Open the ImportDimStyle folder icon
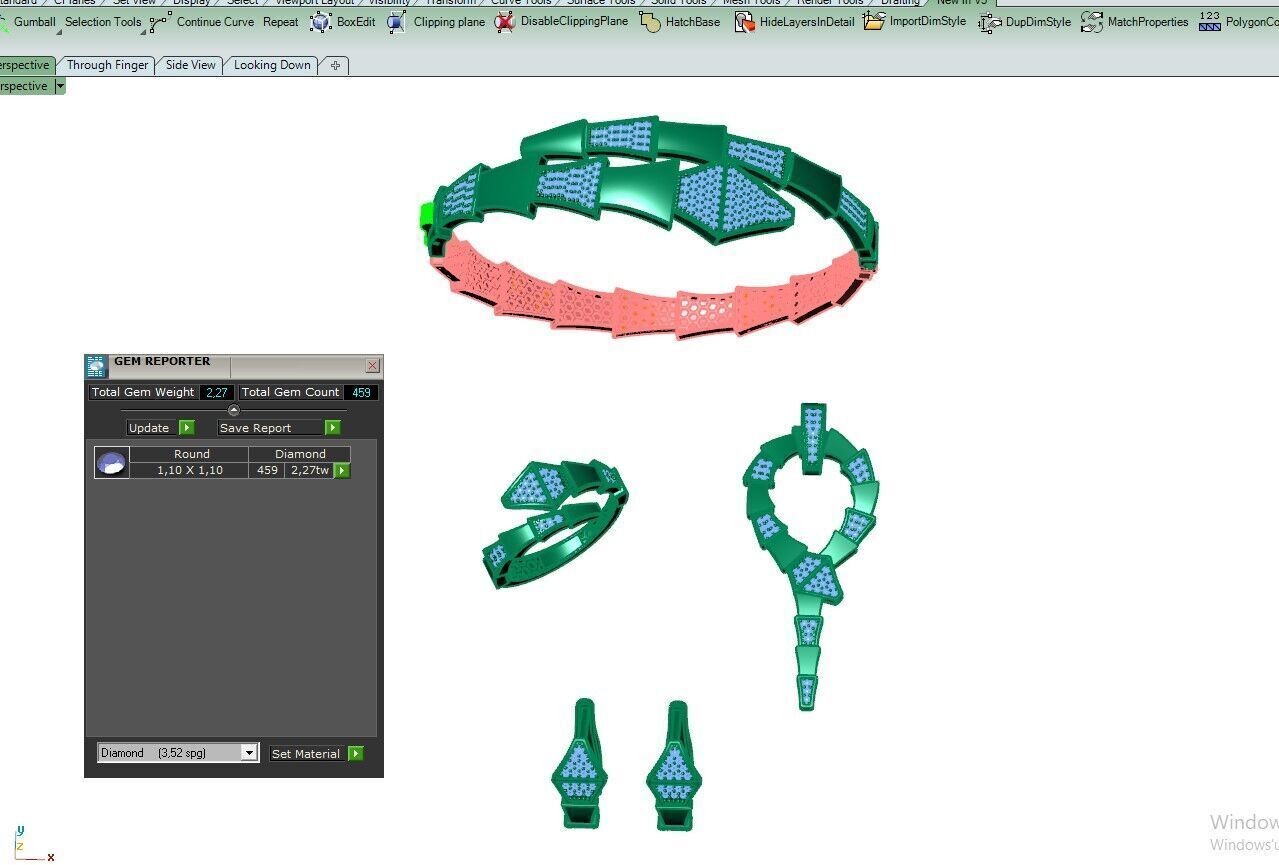 click(874, 21)
